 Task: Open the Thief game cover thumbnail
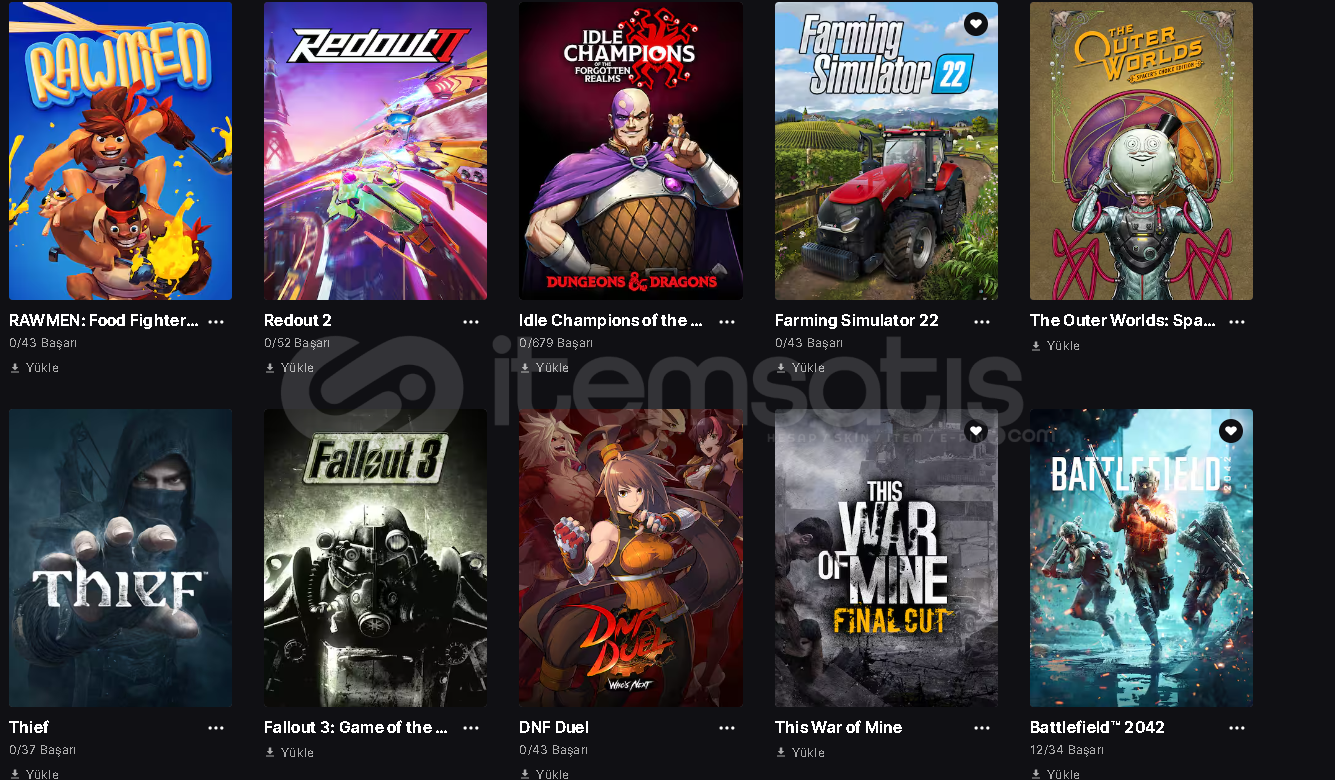pos(120,558)
